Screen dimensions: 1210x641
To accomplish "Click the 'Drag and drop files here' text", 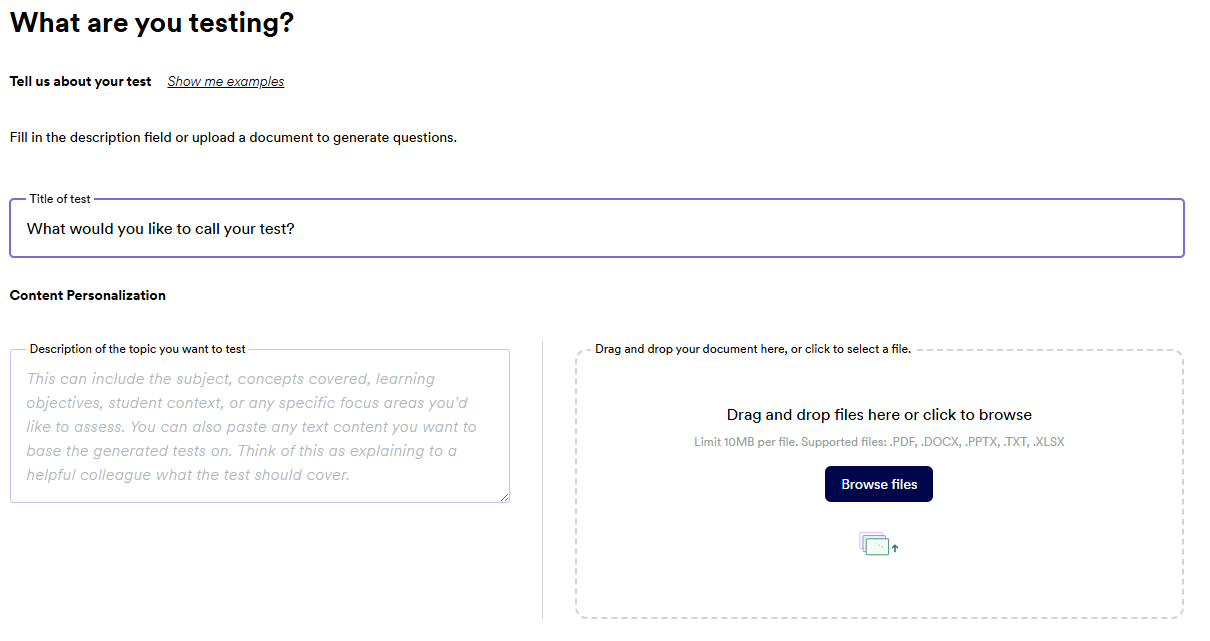I will click(878, 415).
